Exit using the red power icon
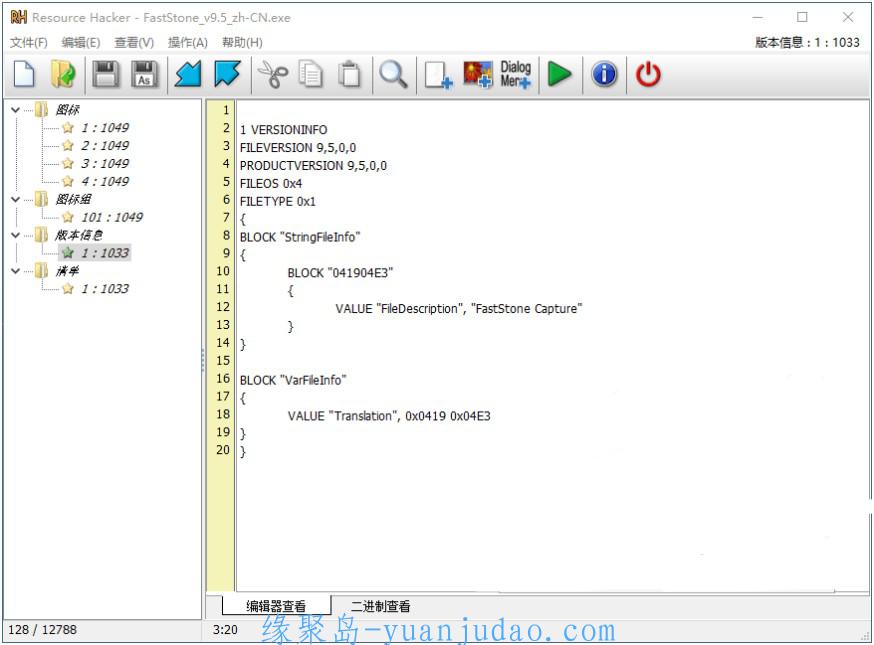 [648, 74]
